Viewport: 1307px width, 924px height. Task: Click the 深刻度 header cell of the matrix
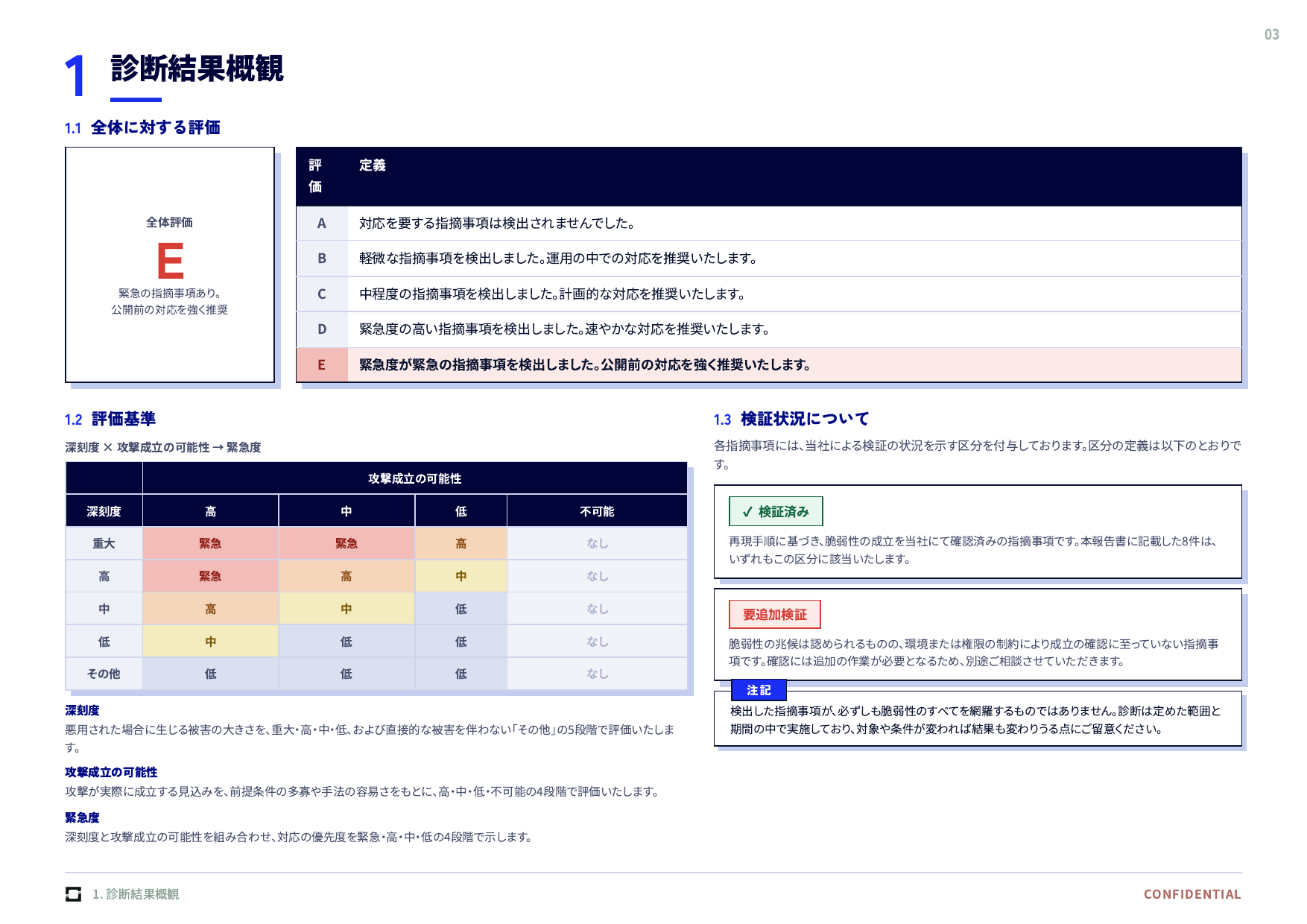(x=104, y=511)
